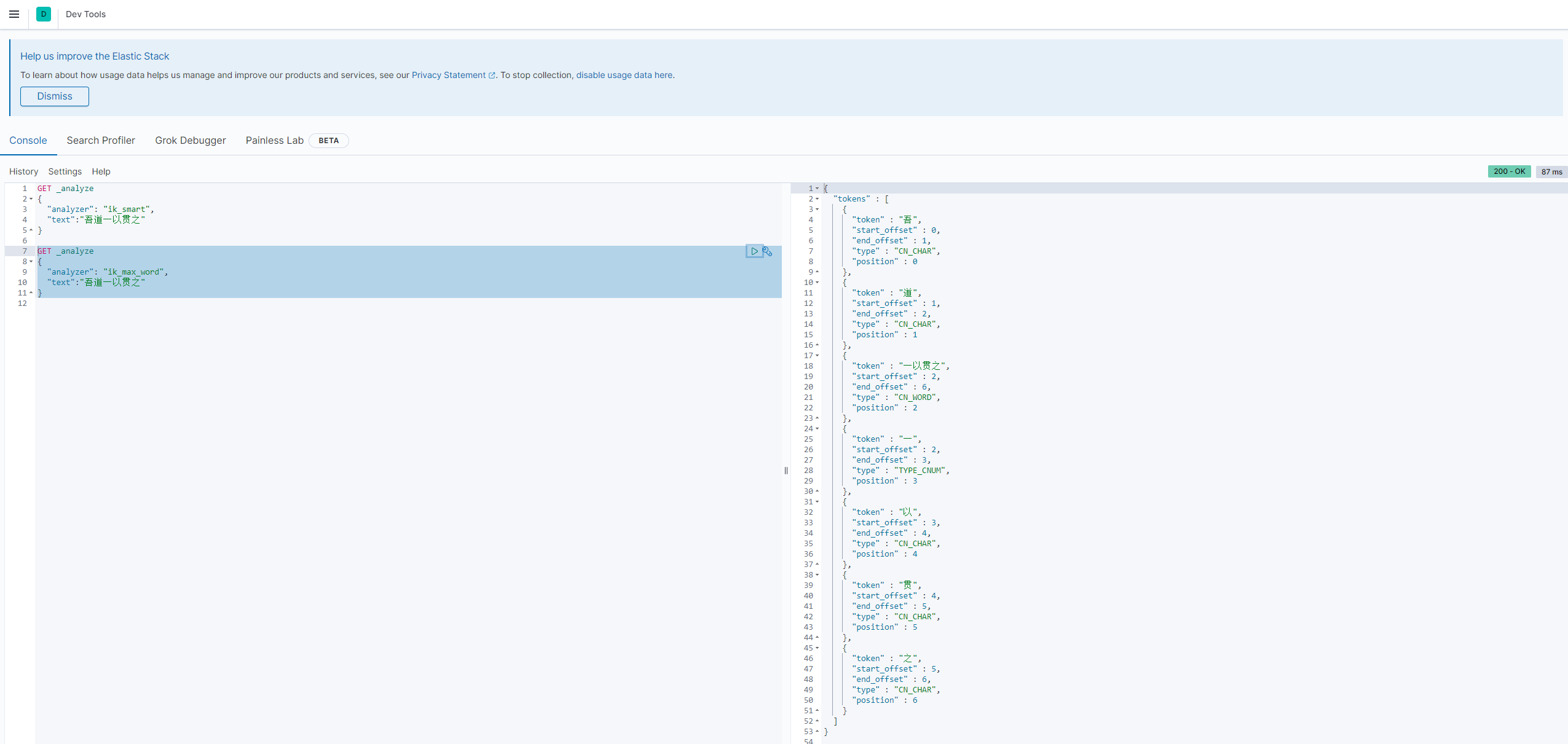Collapse first token object at output line 3
The height and width of the screenshot is (744, 1568).
(817, 209)
